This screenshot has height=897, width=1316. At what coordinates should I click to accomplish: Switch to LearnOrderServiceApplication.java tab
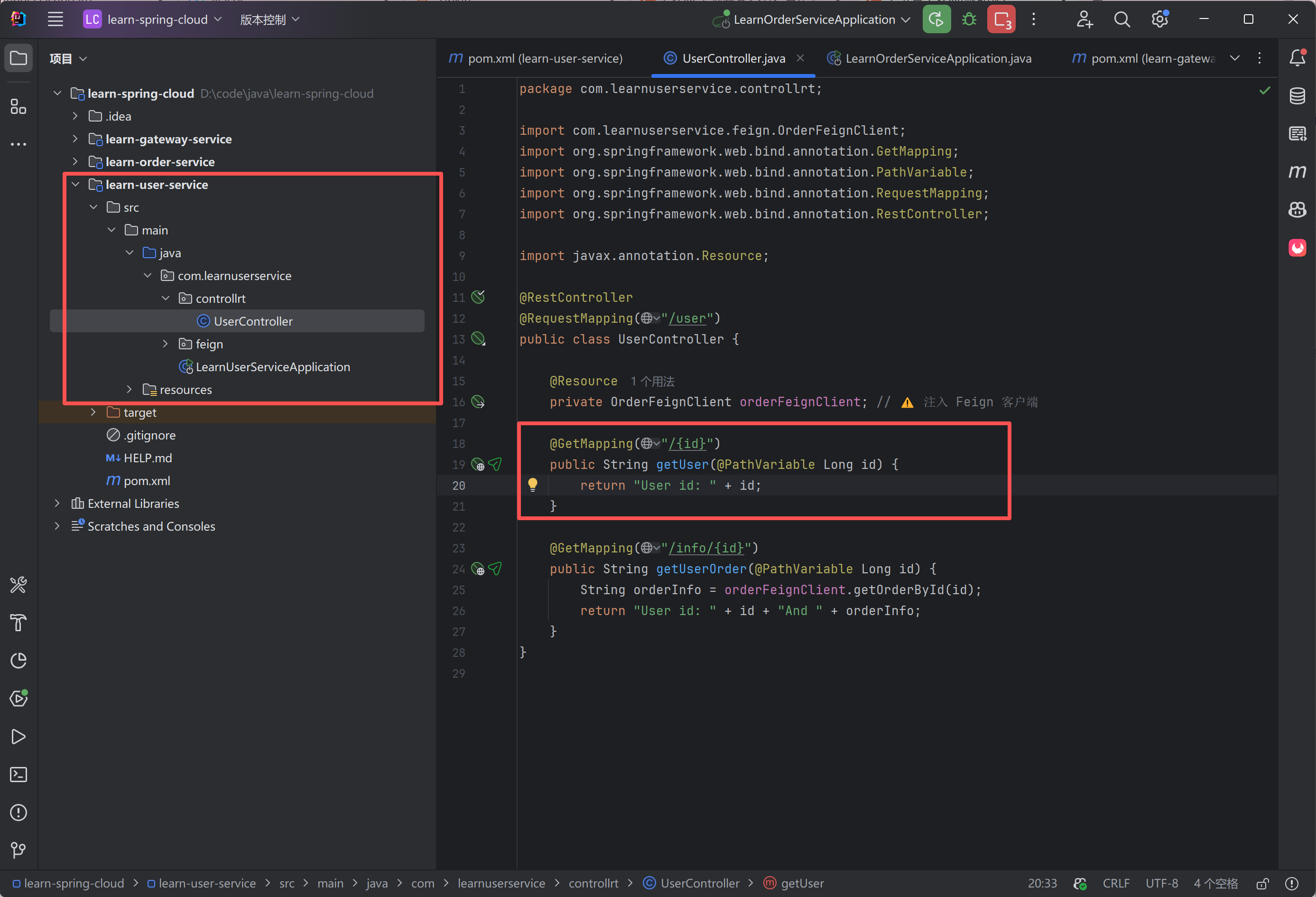coord(929,58)
